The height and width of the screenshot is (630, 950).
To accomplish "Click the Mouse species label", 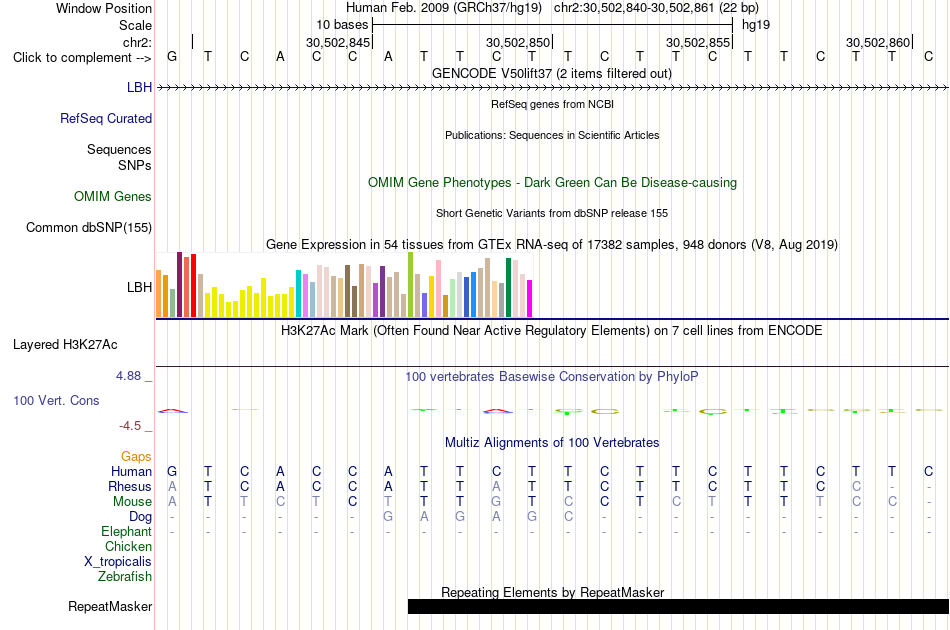I will pyautogui.click(x=132, y=502).
